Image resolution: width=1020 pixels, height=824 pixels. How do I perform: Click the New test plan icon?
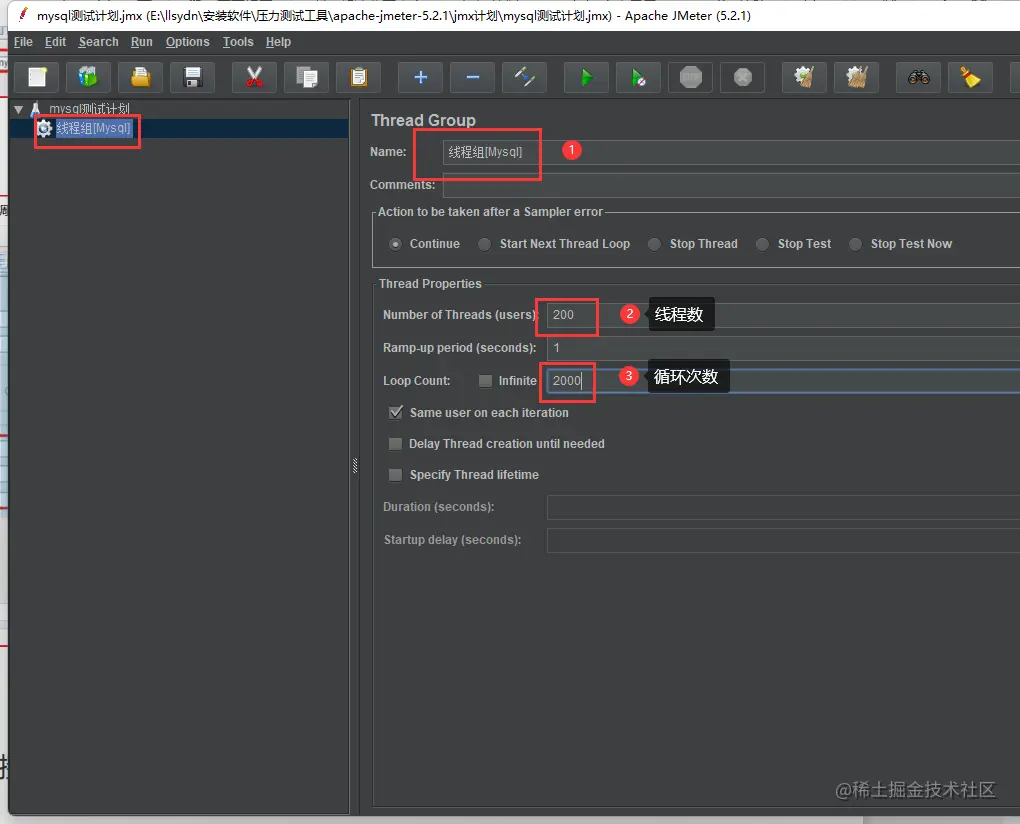coord(37,77)
